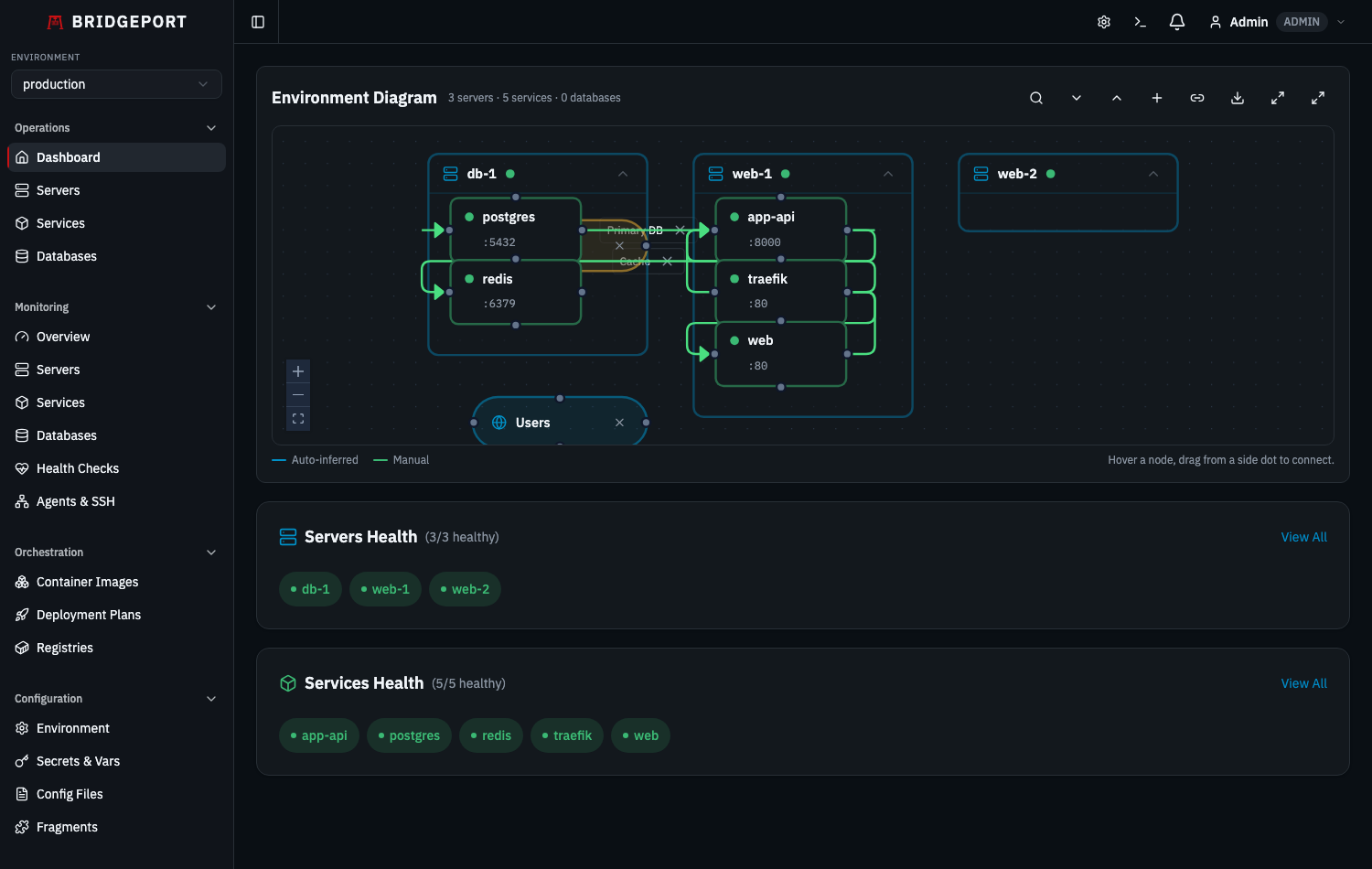Collapse the Orchestration section

click(211, 553)
